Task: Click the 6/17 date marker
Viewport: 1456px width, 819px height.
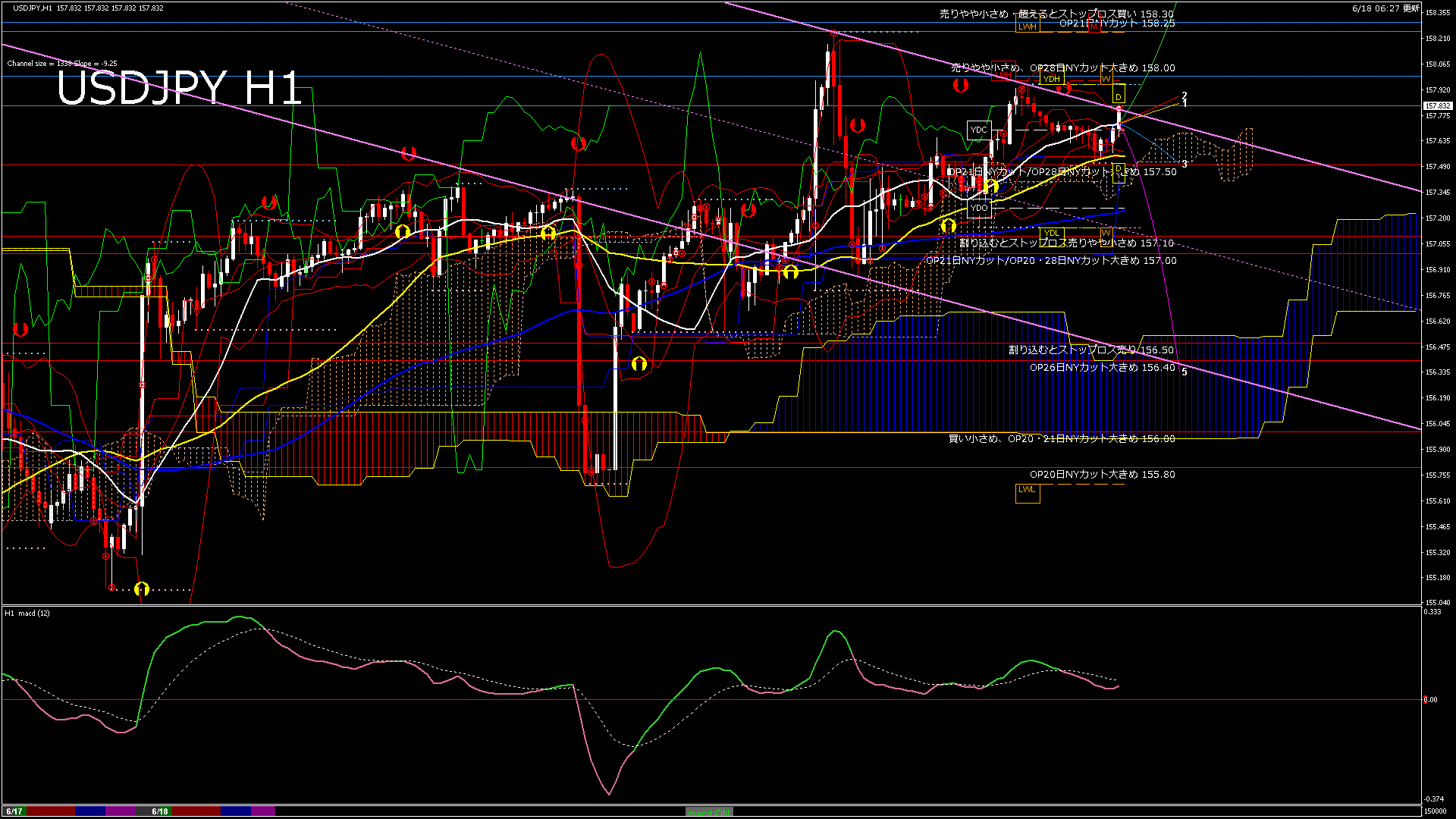Action: (x=14, y=811)
